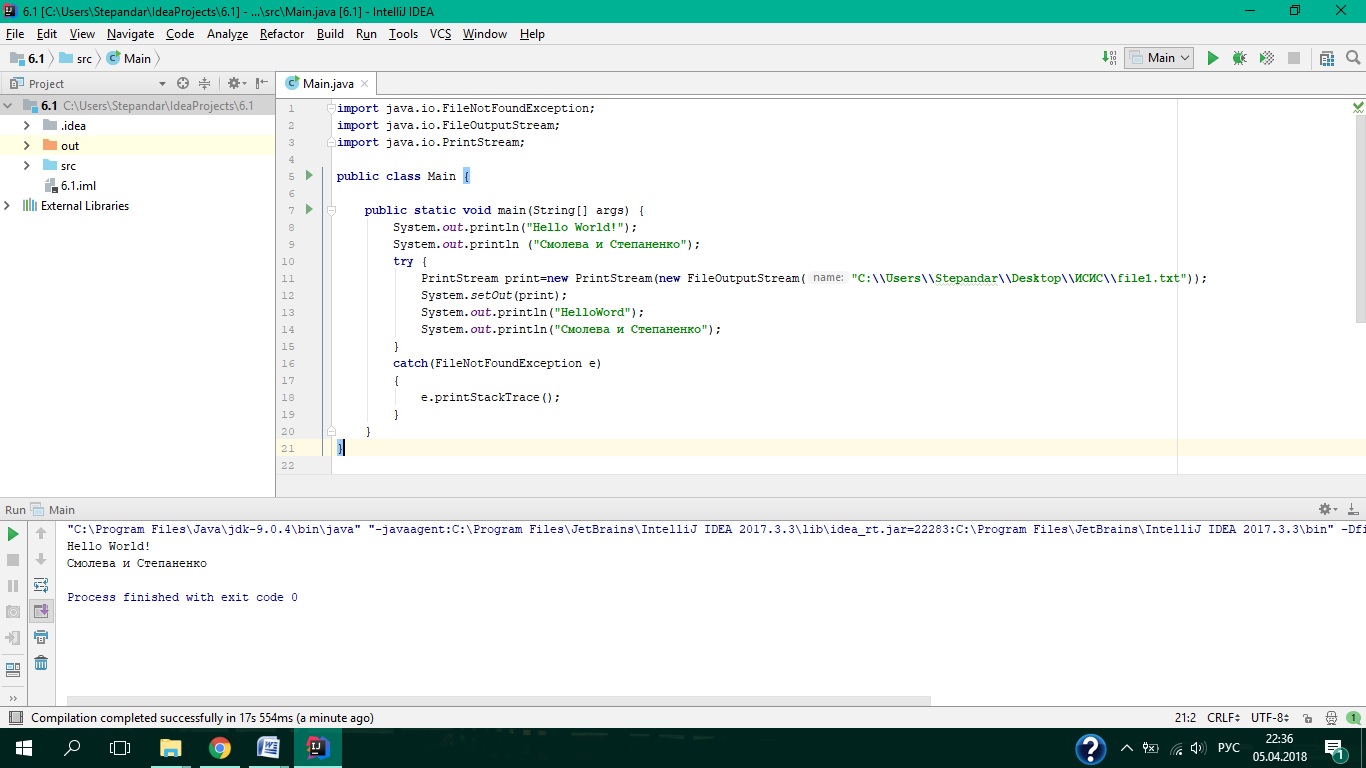
Task: Open the Build menu
Action: click(330, 34)
